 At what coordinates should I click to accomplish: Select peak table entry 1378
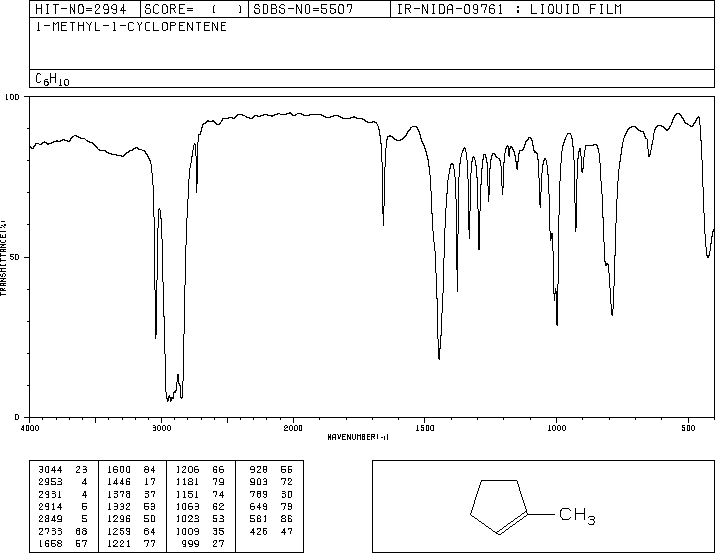point(131,494)
